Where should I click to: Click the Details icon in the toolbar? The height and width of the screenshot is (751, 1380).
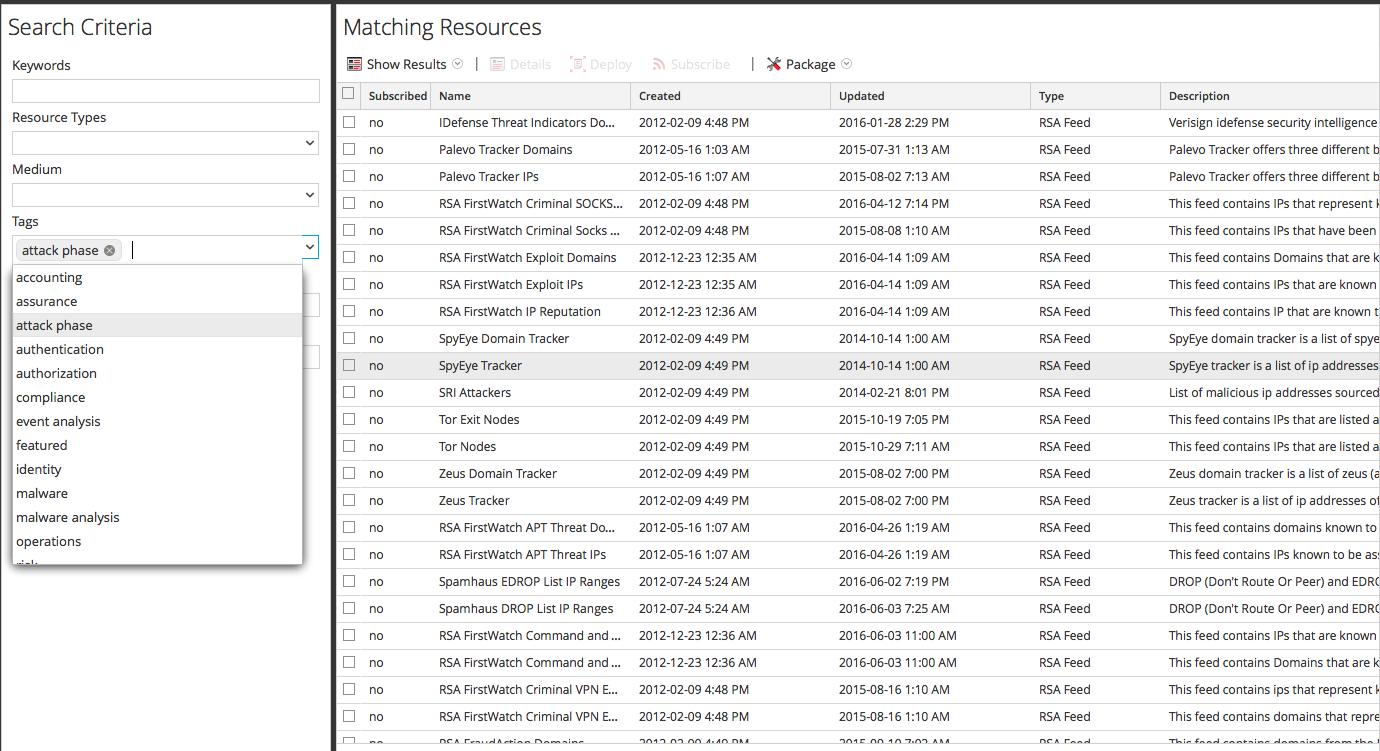click(x=497, y=63)
